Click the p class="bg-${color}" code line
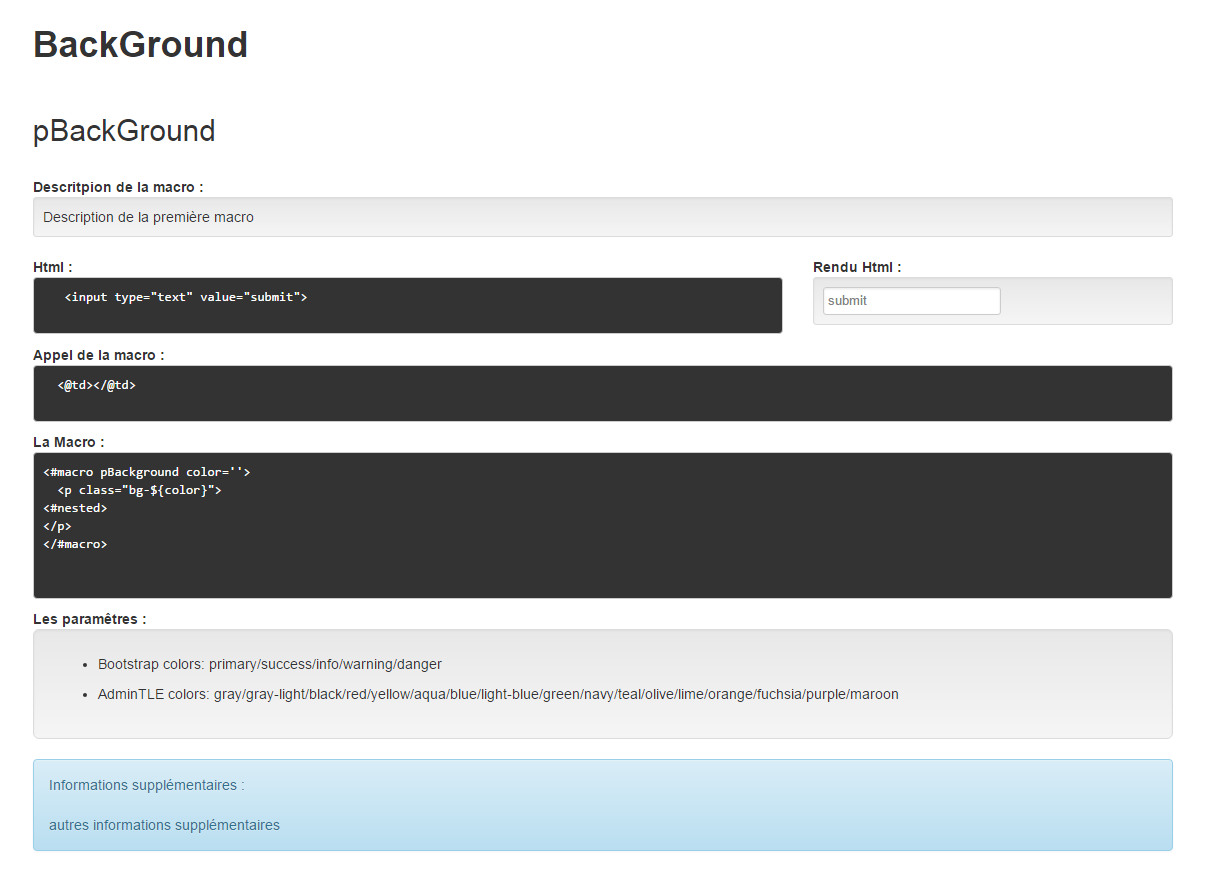 click(x=139, y=490)
